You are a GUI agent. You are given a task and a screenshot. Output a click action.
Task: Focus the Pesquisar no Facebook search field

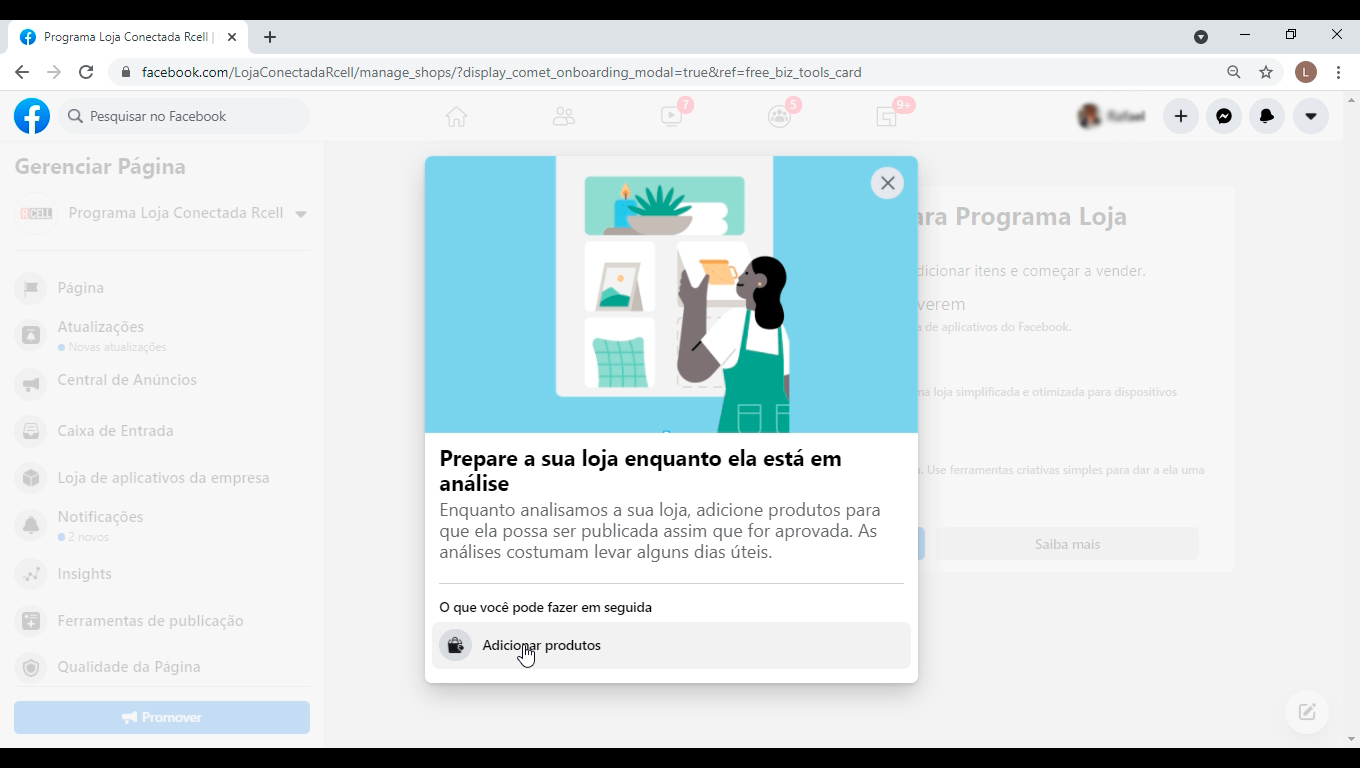click(x=184, y=116)
